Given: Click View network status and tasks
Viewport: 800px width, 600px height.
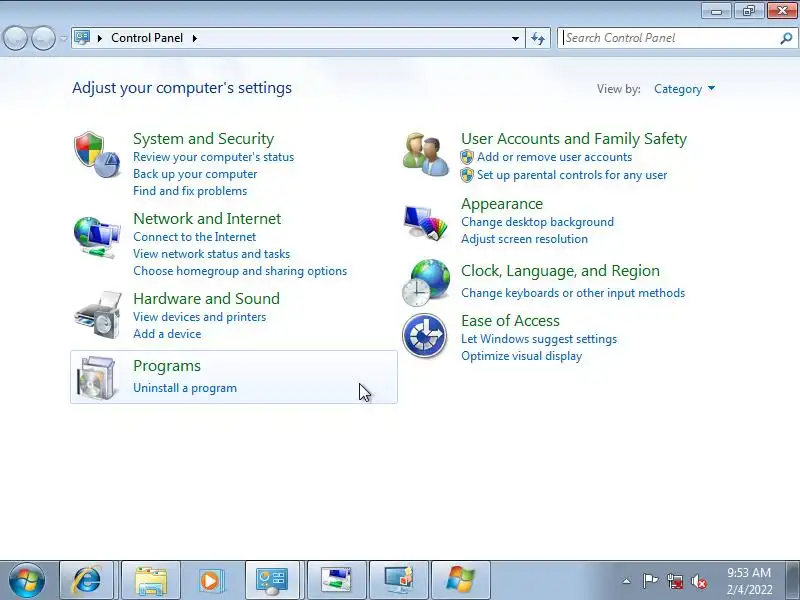Looking at the screenshot, I should [211, 254].
